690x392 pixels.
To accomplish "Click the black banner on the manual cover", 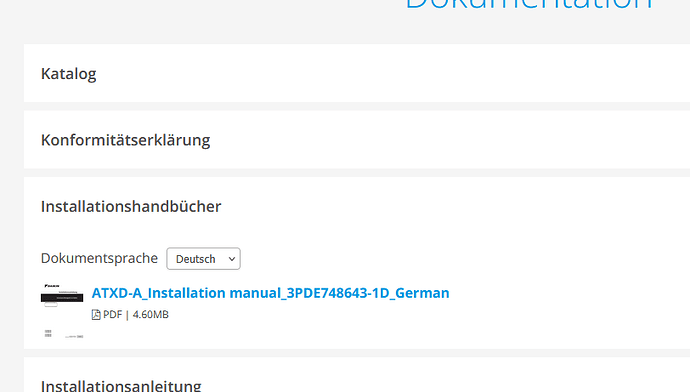I will click(x=62, y=298).
